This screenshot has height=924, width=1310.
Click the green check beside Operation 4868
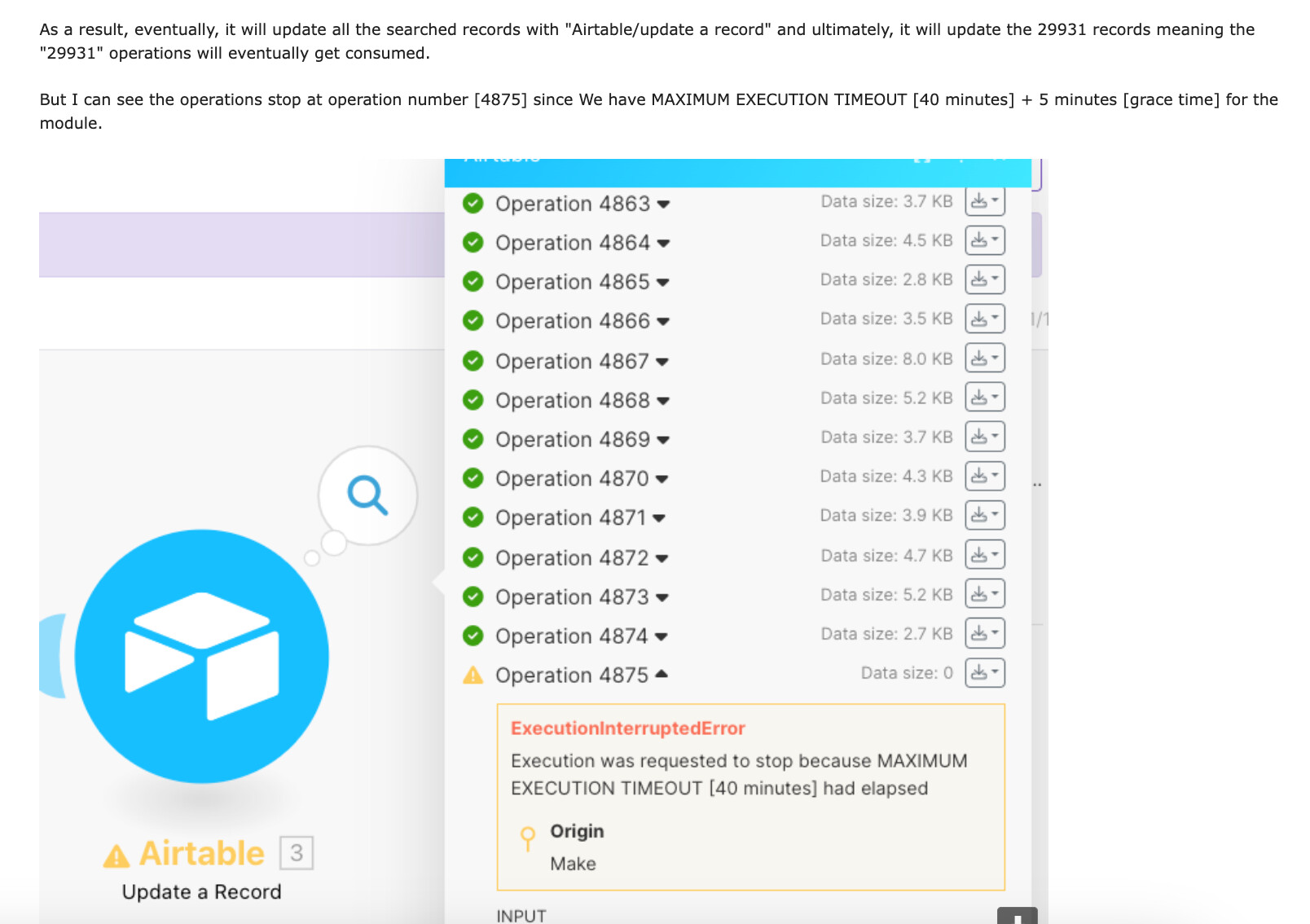[x=473, y=400]
